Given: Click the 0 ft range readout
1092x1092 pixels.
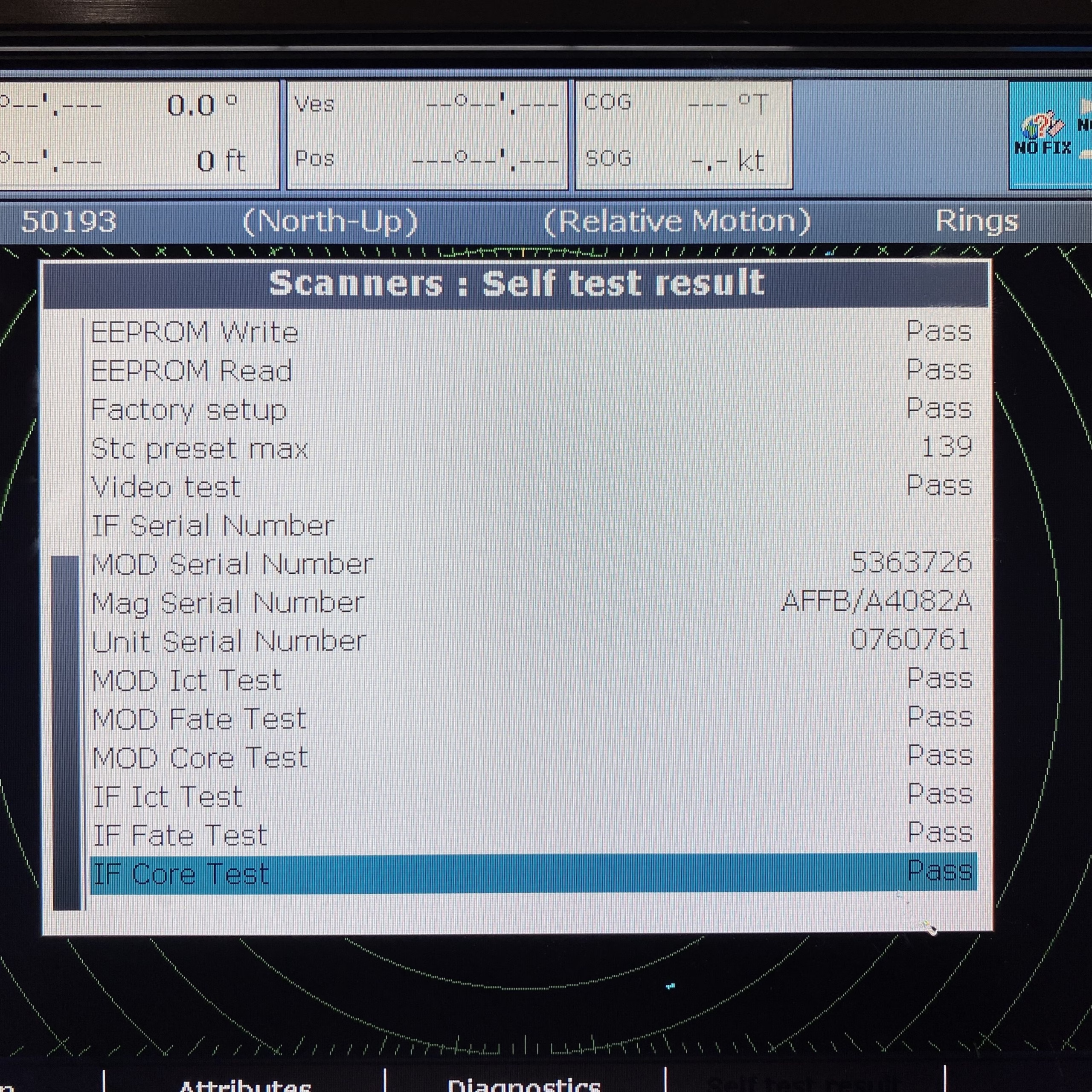Looking at the screenshot, I should 221,161.
